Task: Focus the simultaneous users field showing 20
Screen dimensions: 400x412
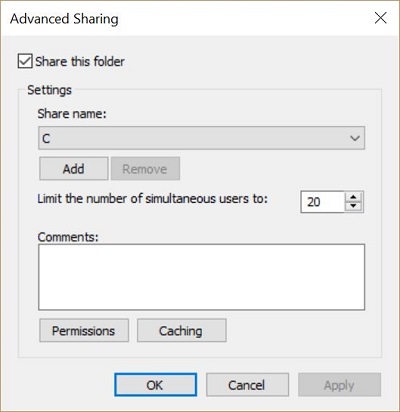Action: (322, 202)
